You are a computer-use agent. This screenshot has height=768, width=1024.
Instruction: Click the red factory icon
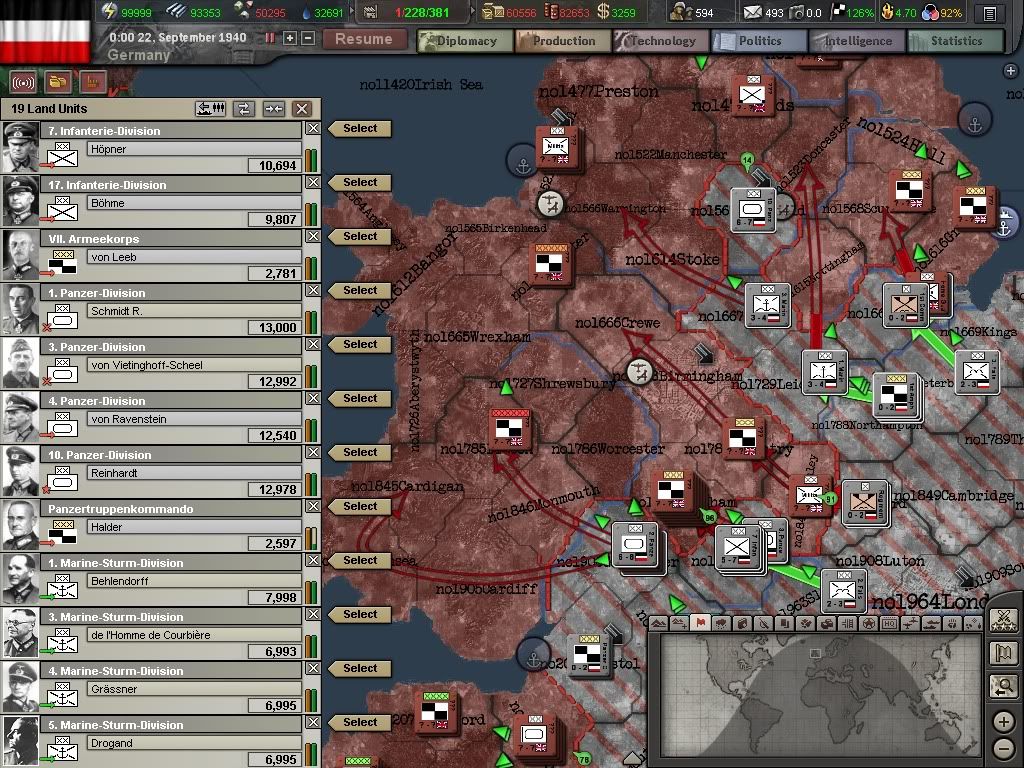point(93,83)
